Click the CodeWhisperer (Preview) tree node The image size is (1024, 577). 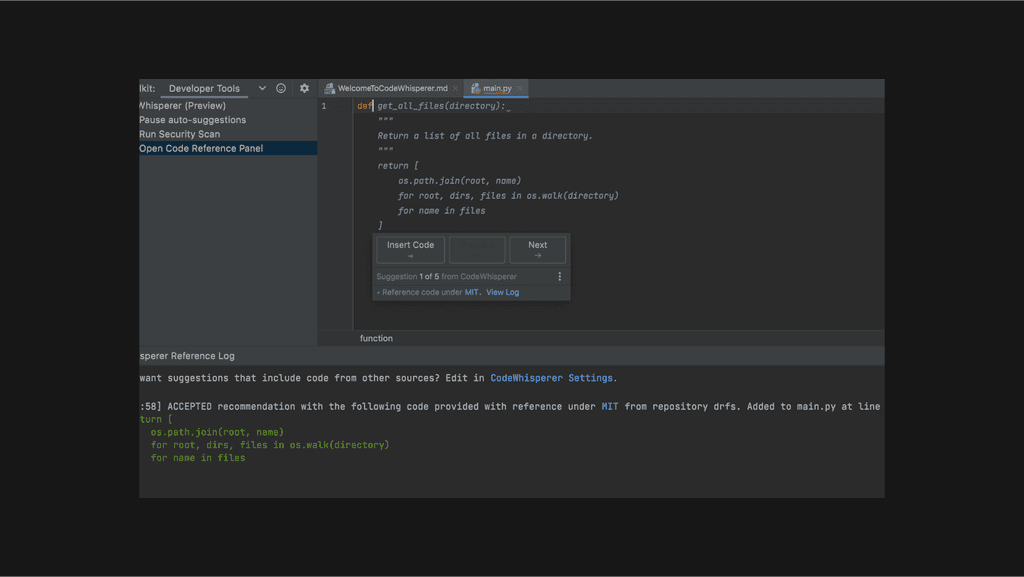pos(182,106)
